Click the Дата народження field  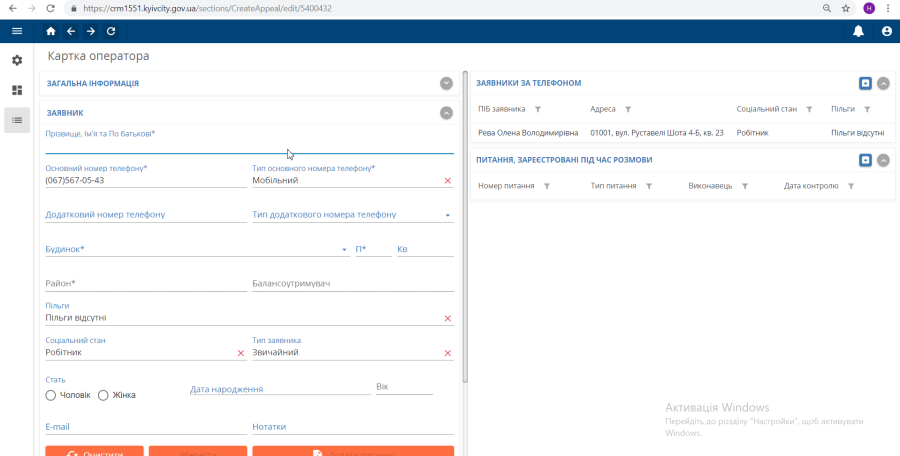click(279, 389)
